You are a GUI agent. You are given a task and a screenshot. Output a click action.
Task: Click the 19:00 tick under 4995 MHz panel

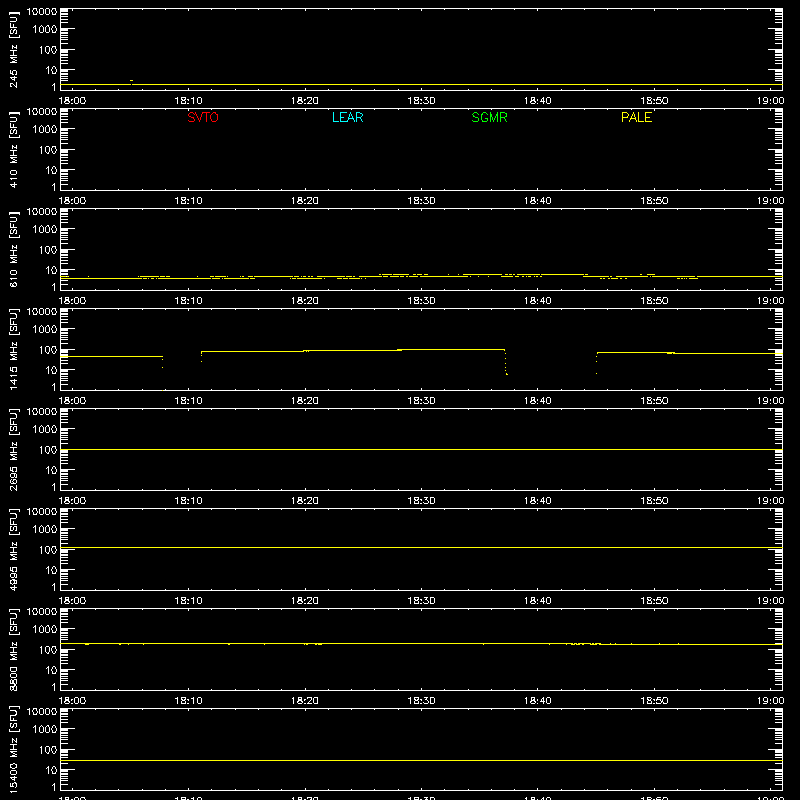click(770, 601)
